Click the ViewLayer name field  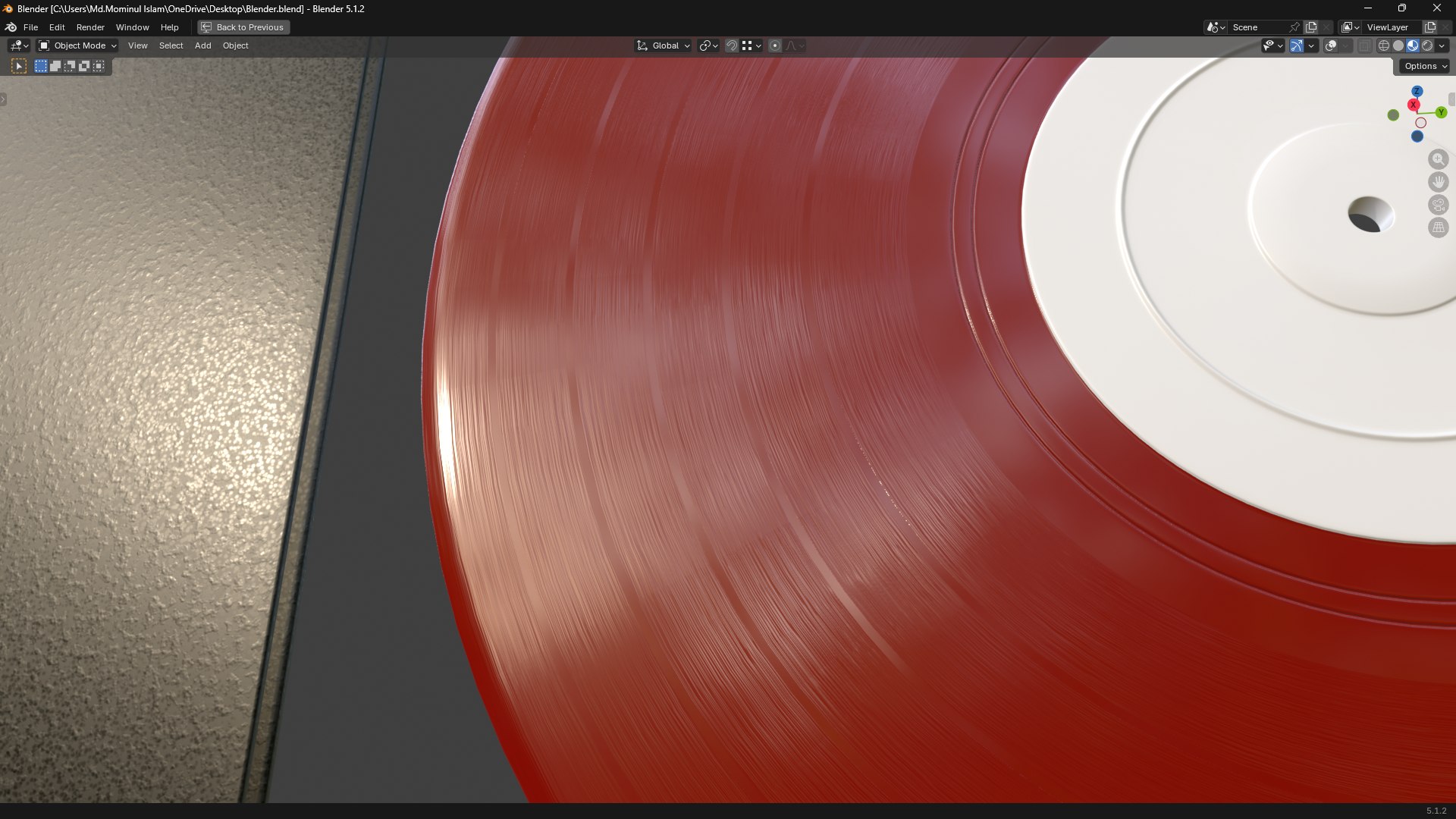(1392, 27)
